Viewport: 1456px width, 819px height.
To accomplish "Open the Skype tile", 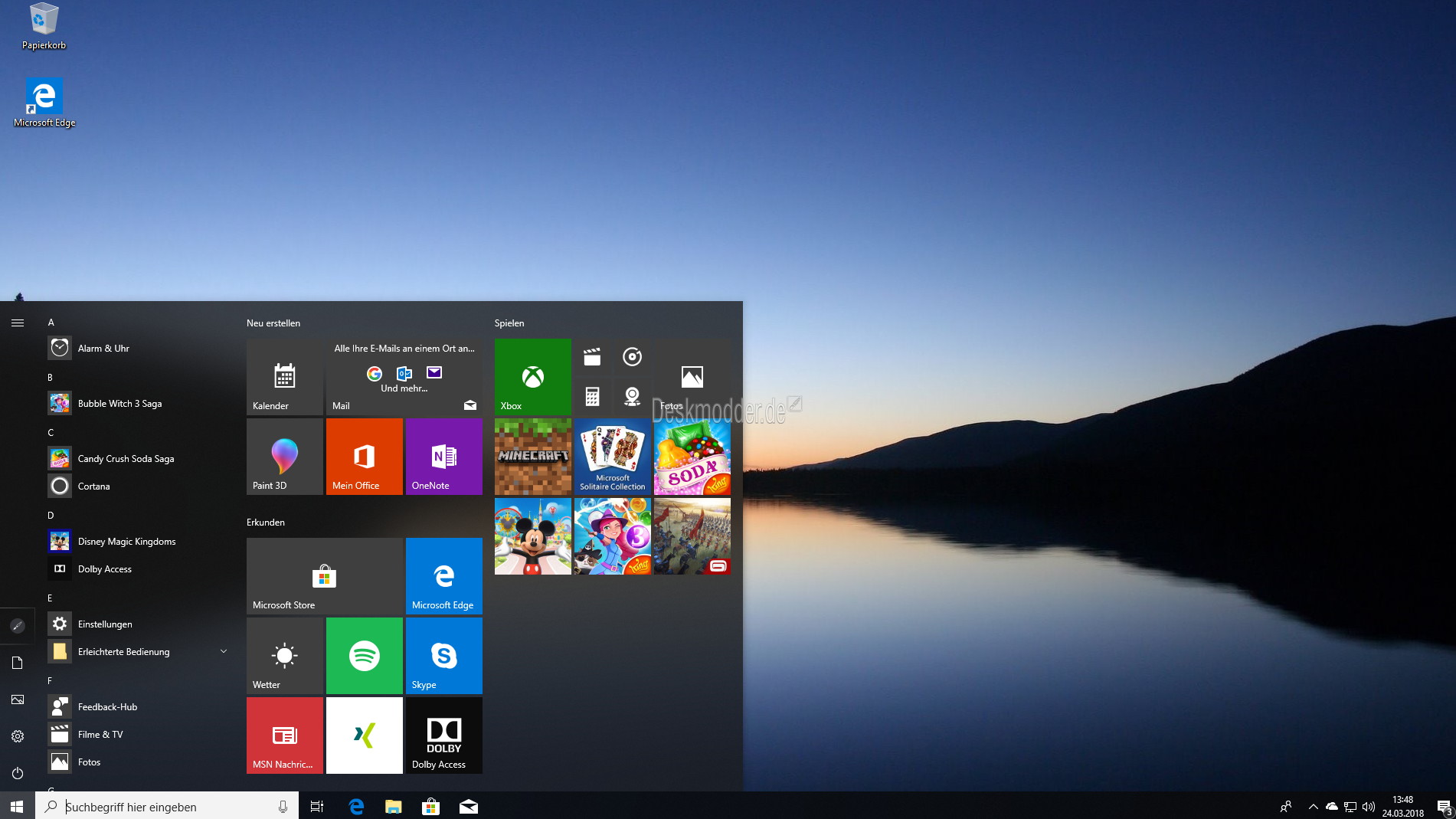I will click(444, 656).
